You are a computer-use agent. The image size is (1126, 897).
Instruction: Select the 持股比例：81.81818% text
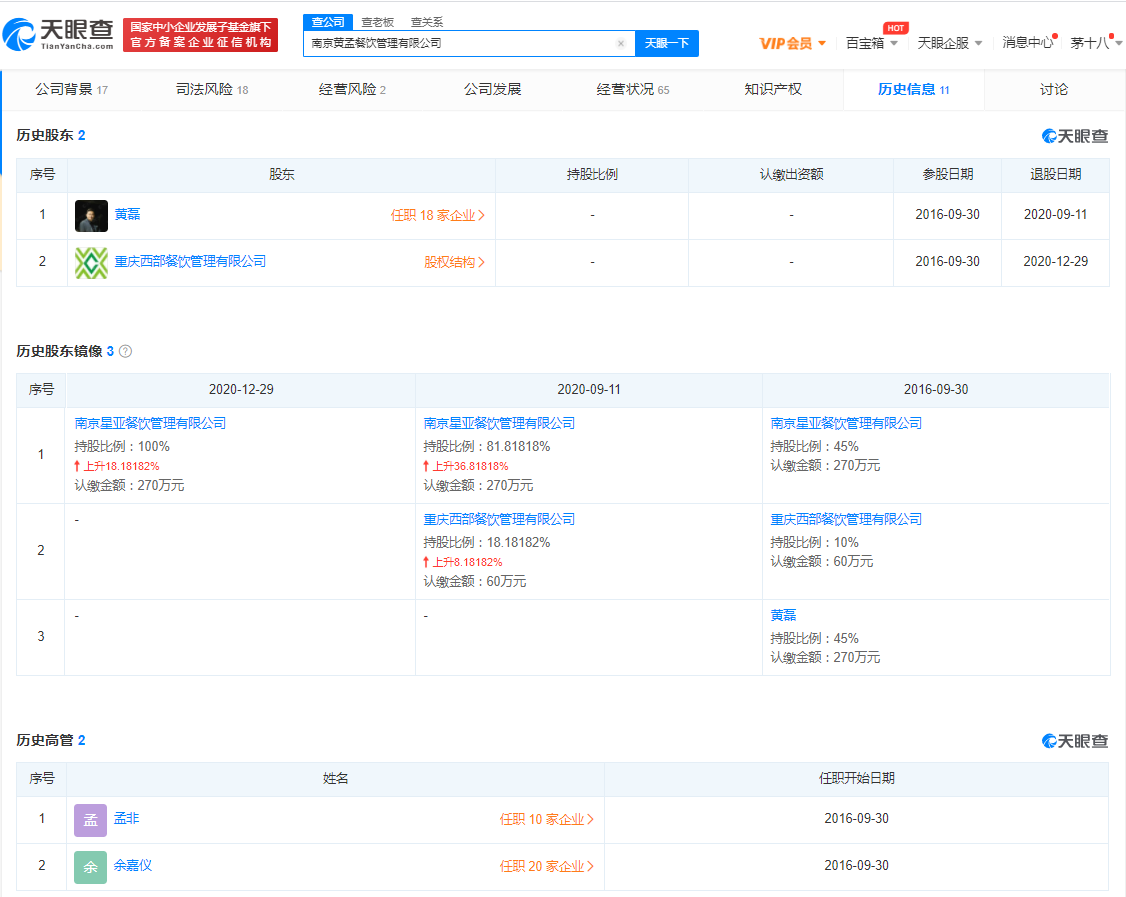[487, 447]
